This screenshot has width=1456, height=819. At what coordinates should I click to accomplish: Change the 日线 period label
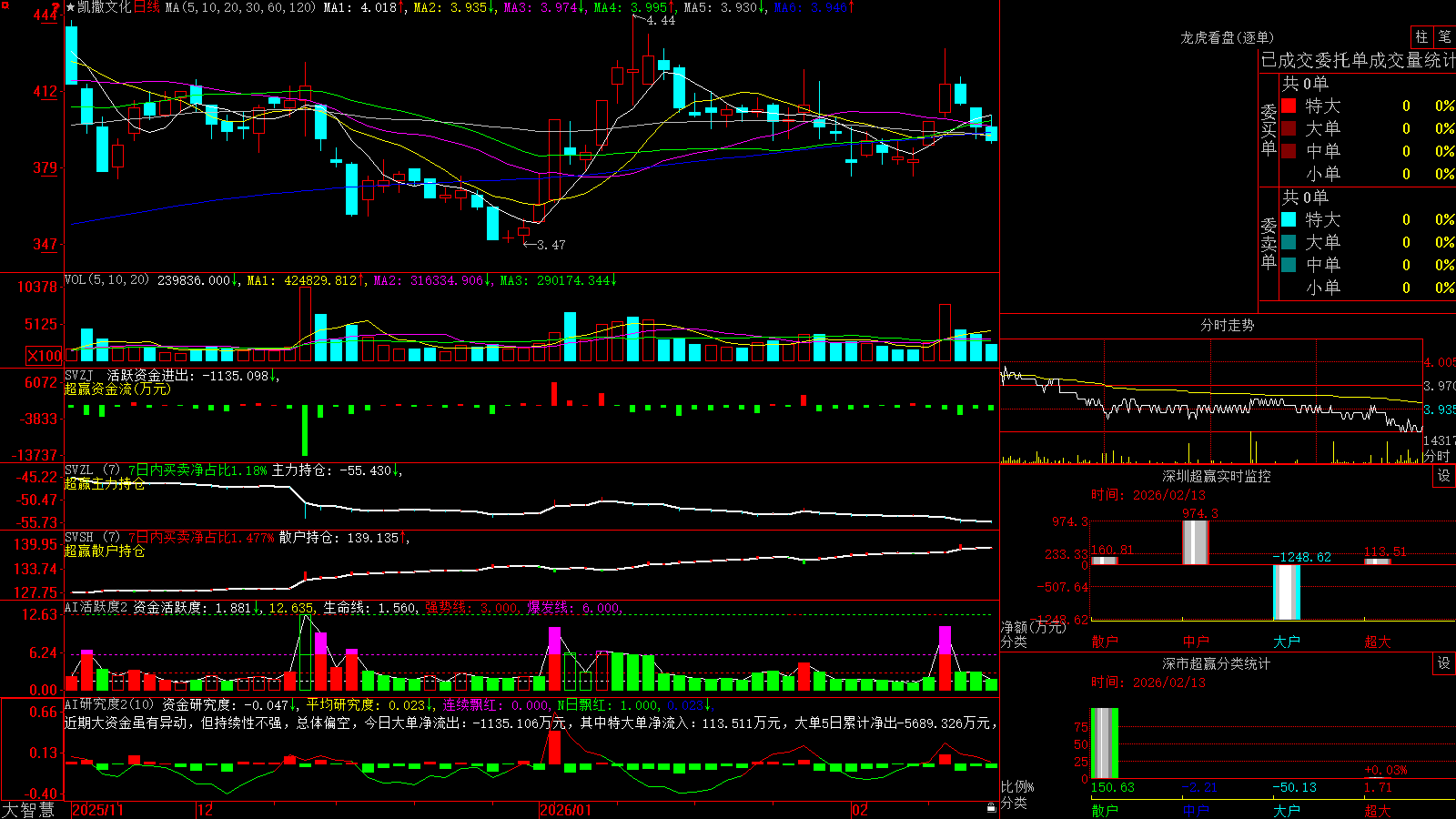coord(147,7)
